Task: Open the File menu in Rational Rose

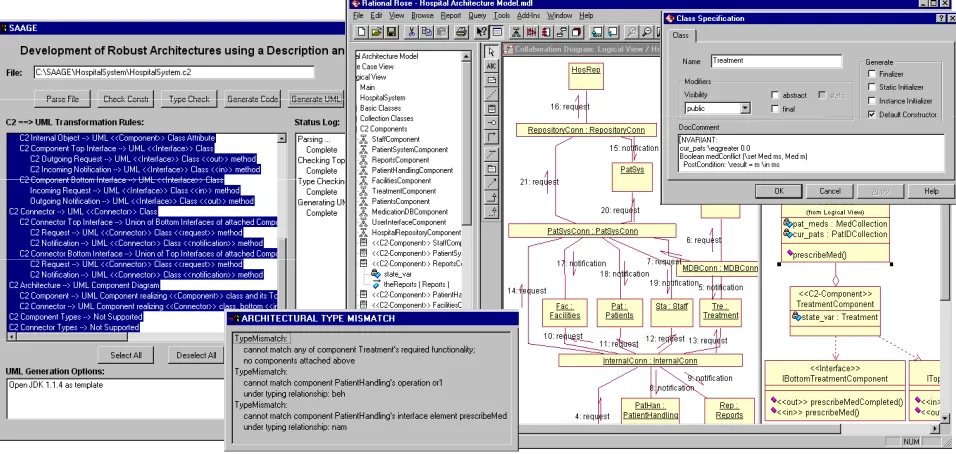Action: 358,15
